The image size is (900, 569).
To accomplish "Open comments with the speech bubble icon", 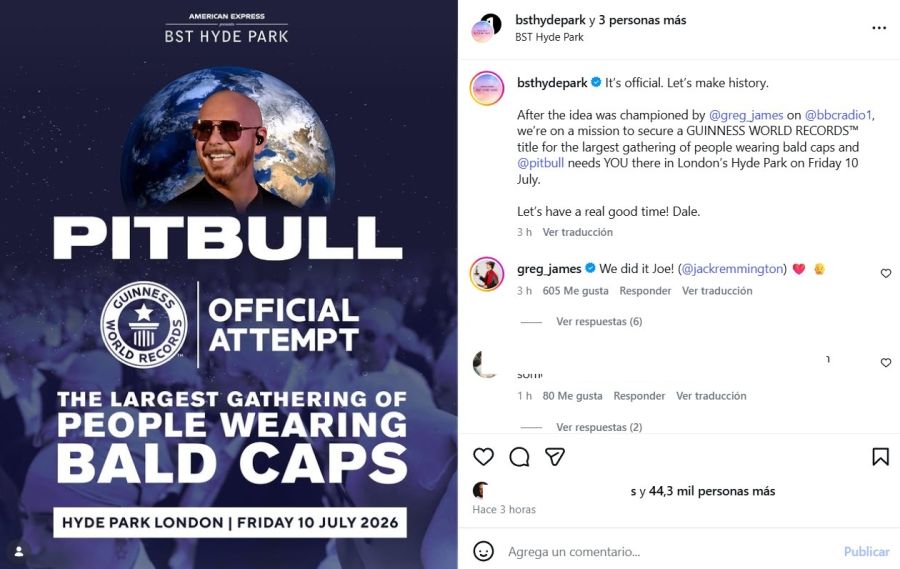I will coord(519,457).
